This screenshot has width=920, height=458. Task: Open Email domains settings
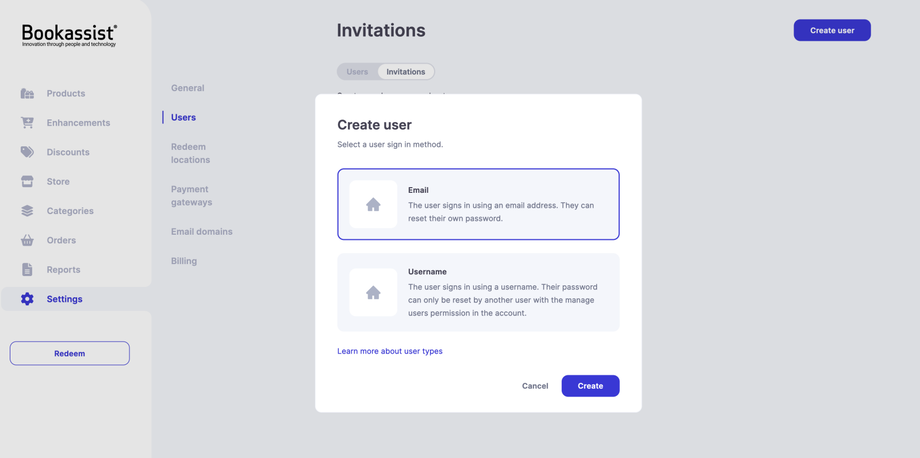coord(201,232)
